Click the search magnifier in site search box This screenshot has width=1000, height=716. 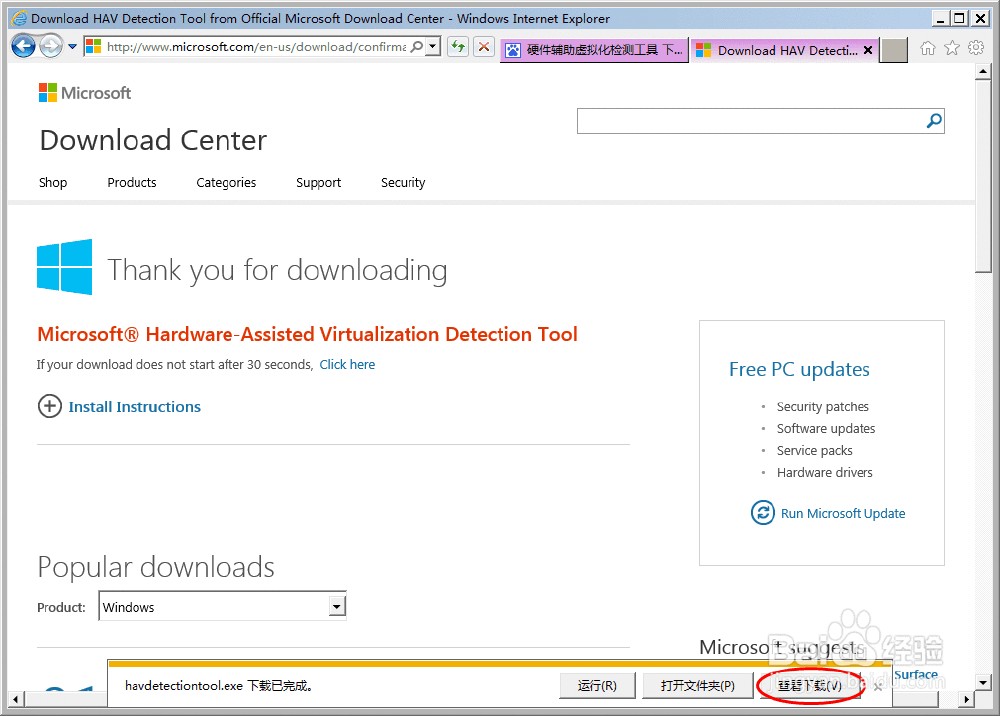click(x=934, y=121)
